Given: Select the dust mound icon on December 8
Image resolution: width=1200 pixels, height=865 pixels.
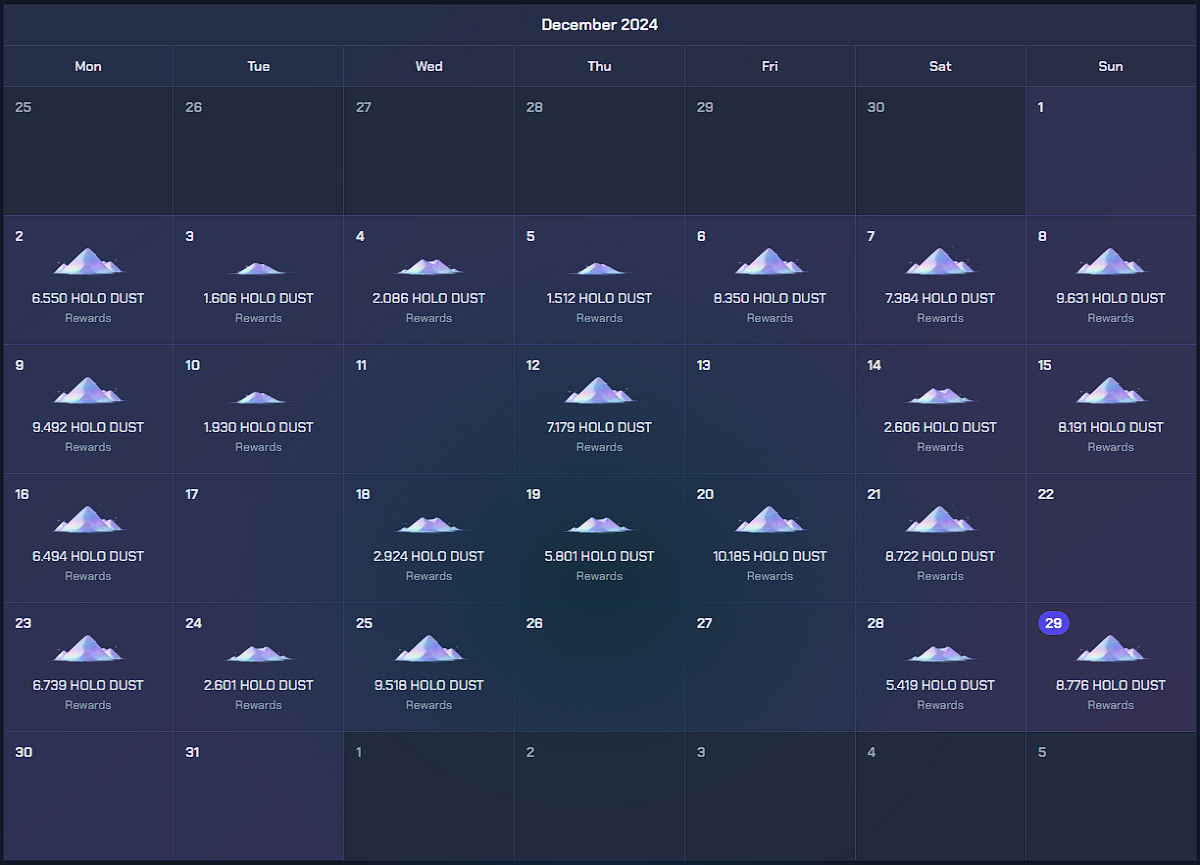Looking at the screenshot, I should pyautogui.click(x=1111, y=261).
